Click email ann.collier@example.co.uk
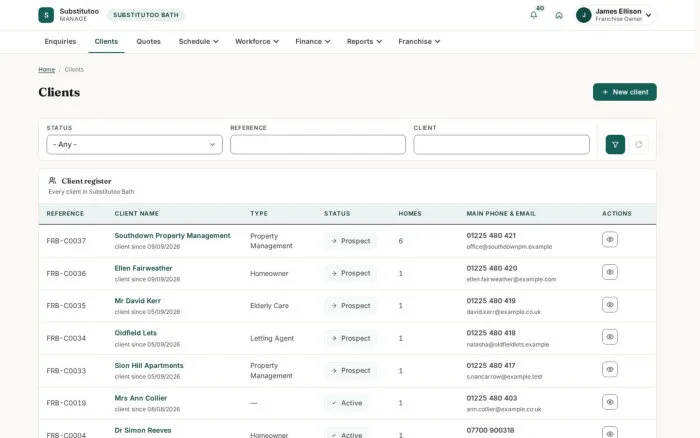700x438 pixels. [504, 409]
